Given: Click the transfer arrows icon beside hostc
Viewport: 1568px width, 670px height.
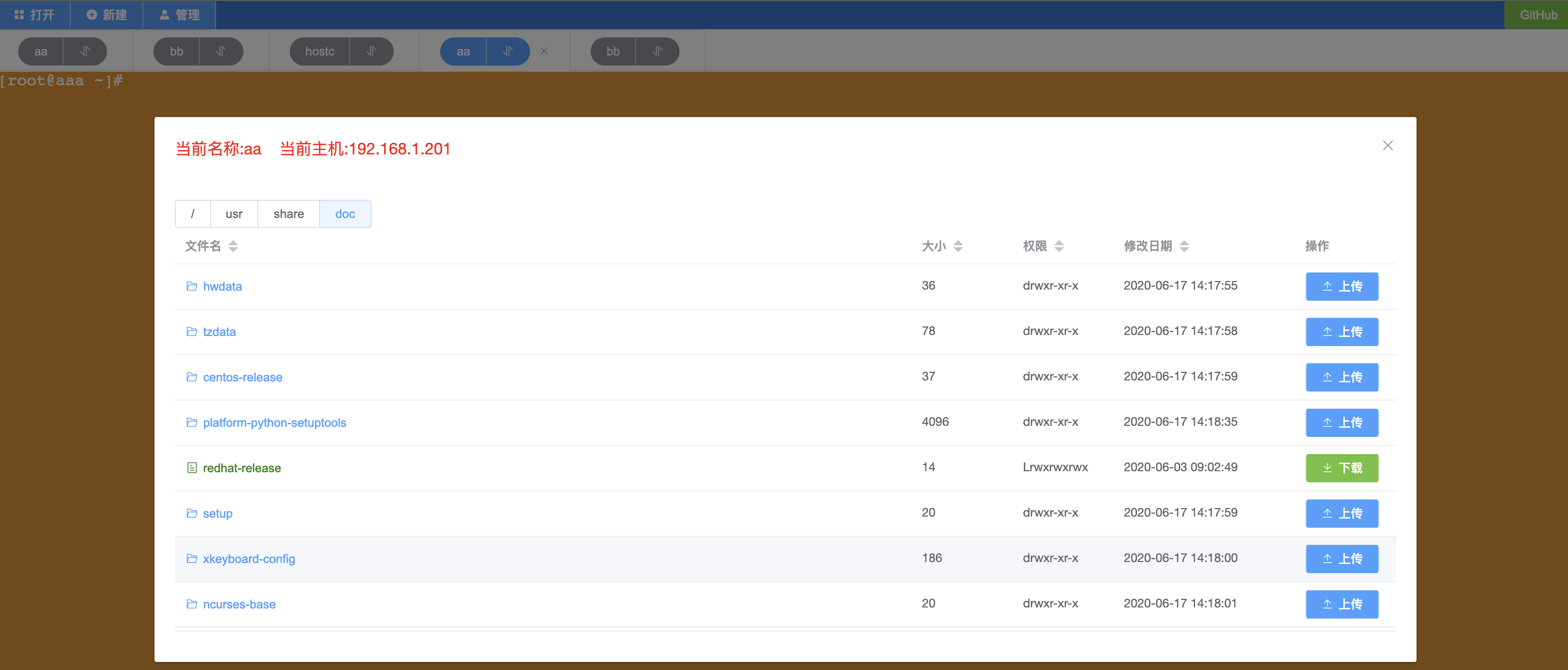Looking at the screenshot, I should click(372, 51).
